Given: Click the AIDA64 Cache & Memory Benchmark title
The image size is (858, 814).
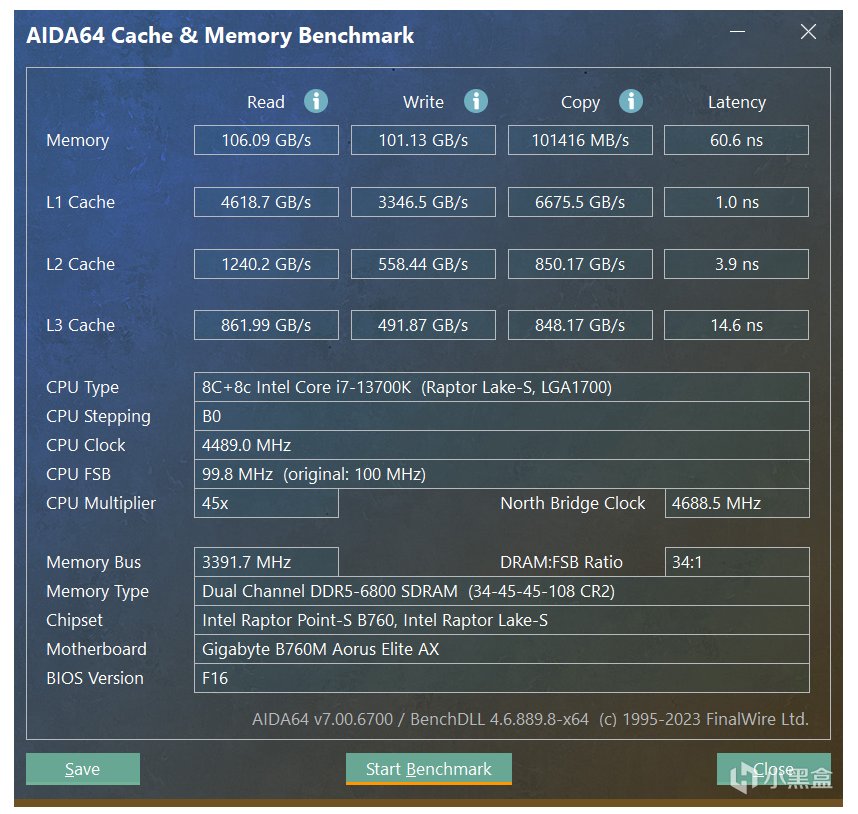Looking at the screenshot, I should click(x=220, y=36).
